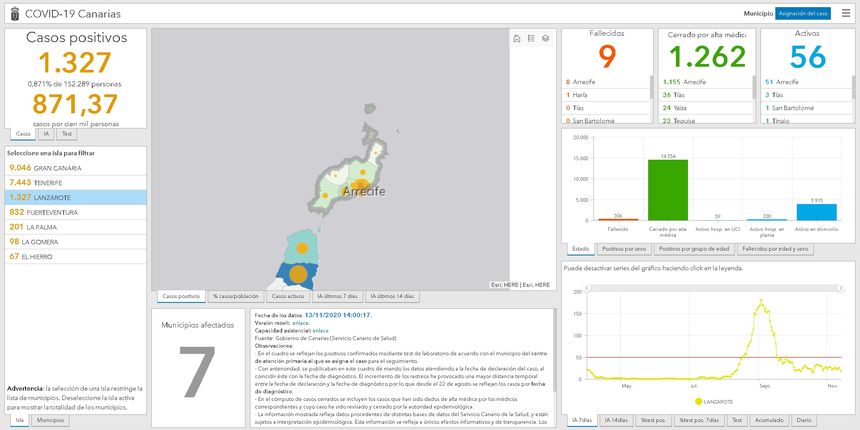
Task: Open the hamburger menu in header
Action: pos(846,14)
